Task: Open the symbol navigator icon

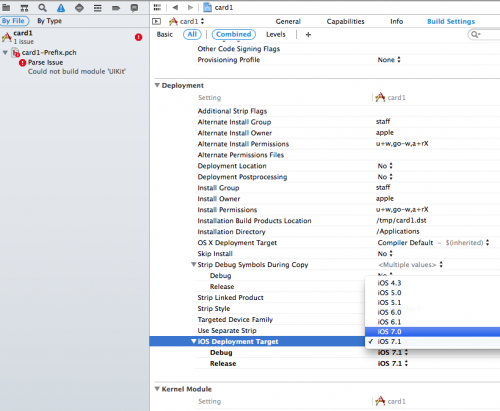Action: point(24,8)
